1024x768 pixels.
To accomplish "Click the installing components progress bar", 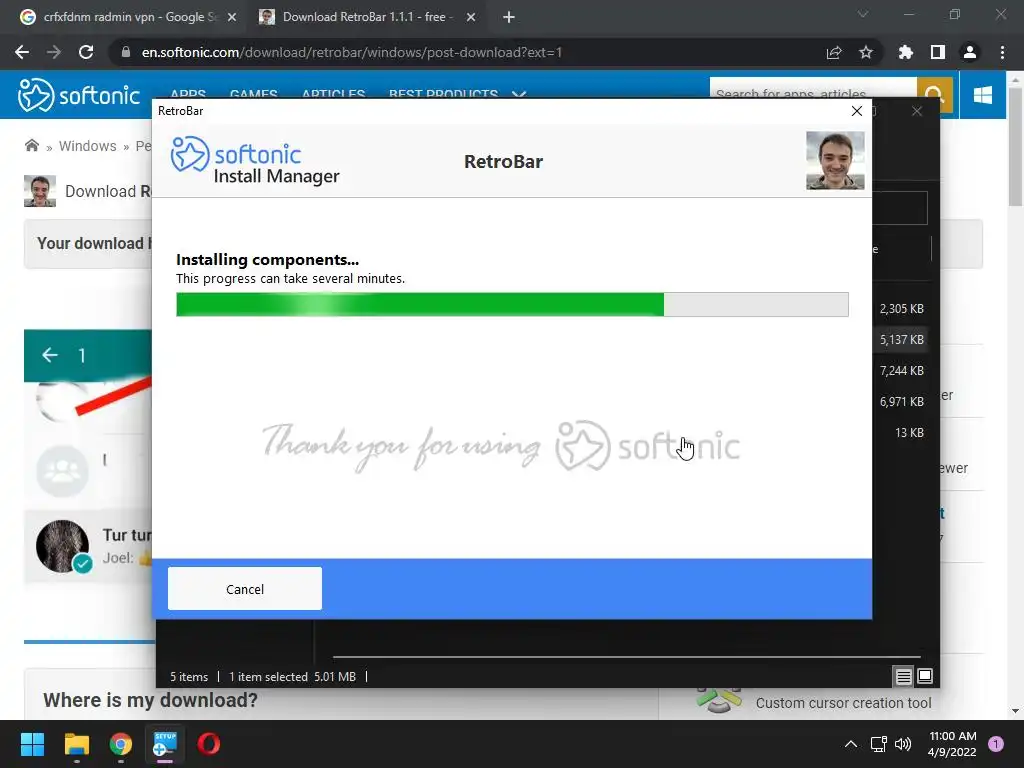I will point(512,304).
